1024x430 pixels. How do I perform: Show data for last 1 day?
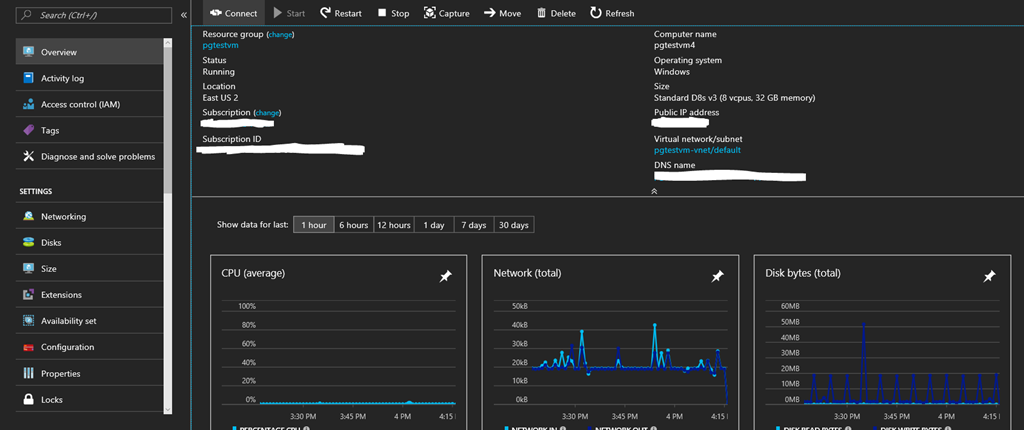434,225
